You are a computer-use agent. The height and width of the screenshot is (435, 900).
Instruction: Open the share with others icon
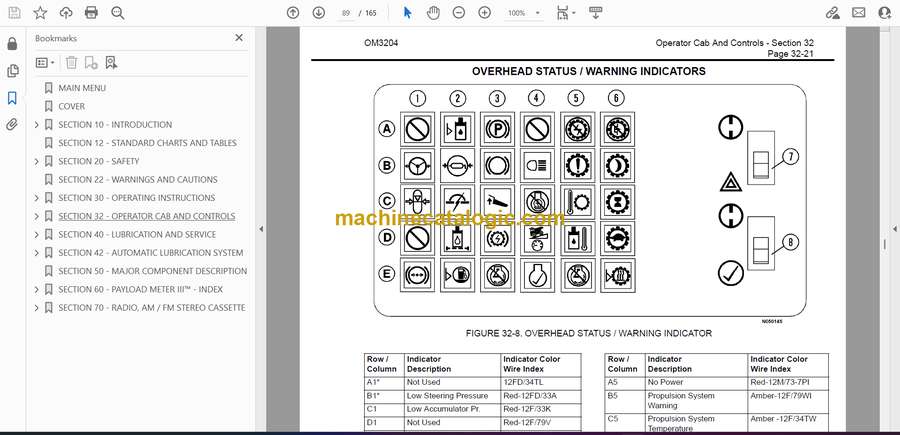pos(885,13)
